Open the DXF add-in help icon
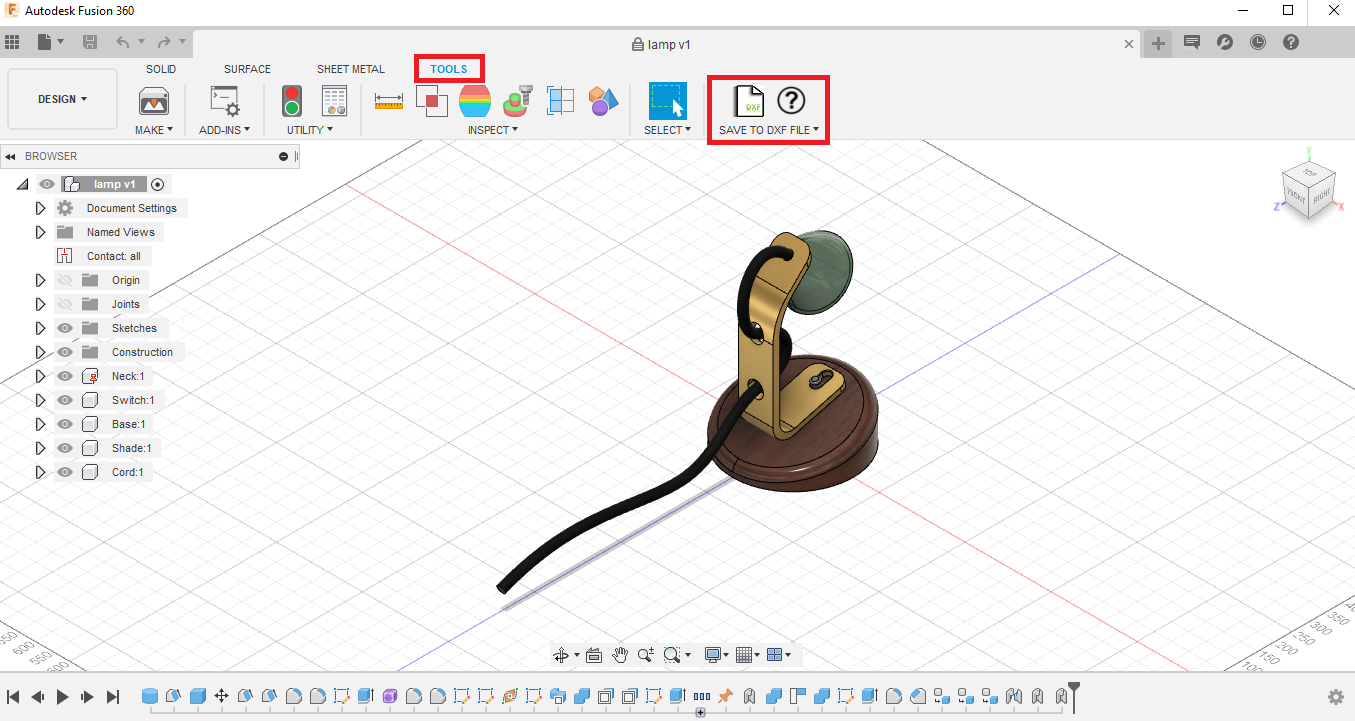The height and width of the screenshot is (721, 1355). pos(791,100)
